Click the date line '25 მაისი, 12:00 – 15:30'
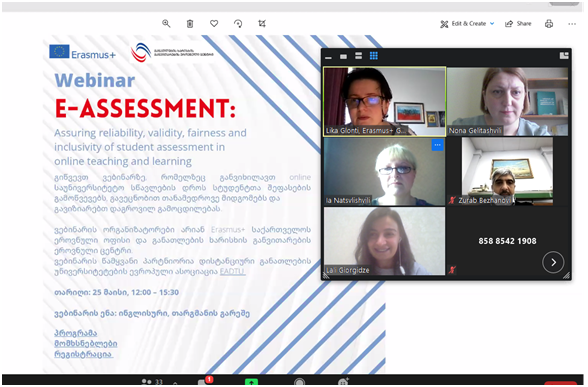The width and height of the screenshot is (588, 387). (117, 292)
